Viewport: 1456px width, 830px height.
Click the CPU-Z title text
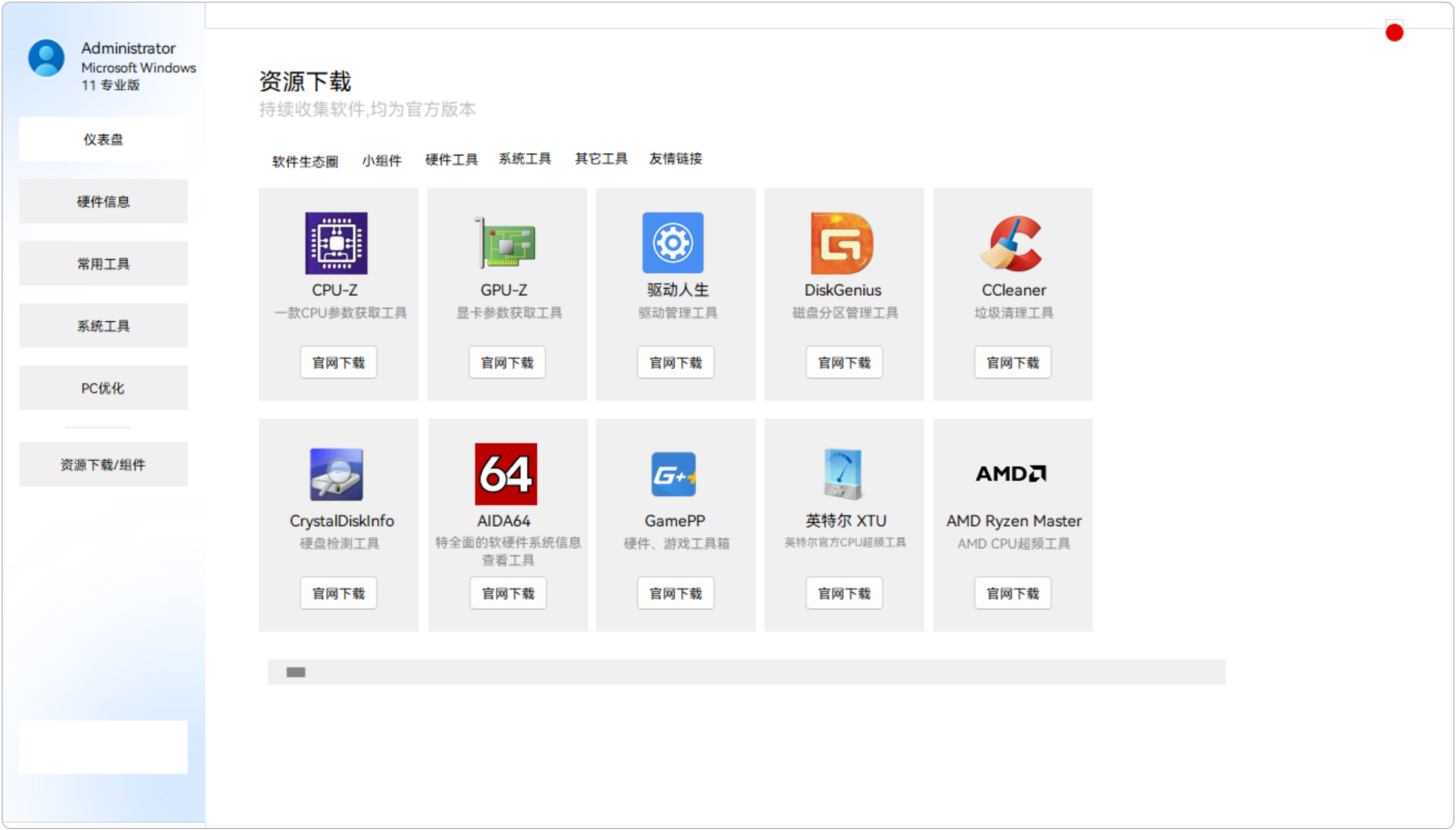[335, 290]
